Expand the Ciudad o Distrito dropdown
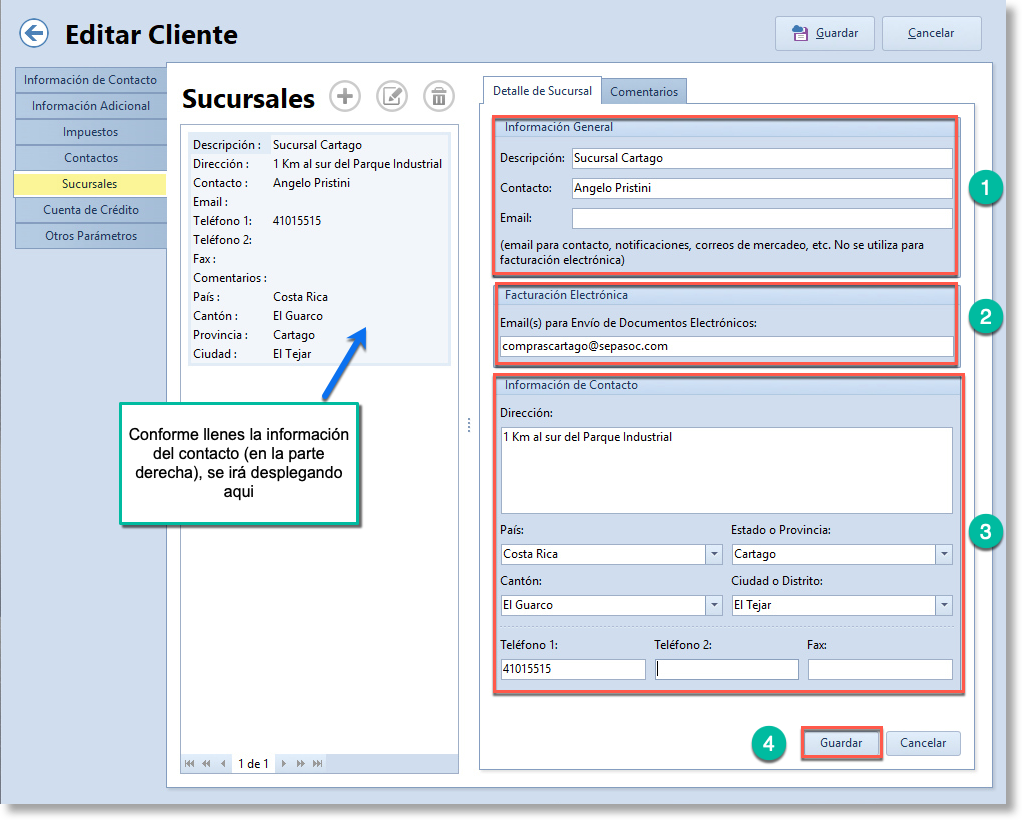Viewport: 1022px width, 820px height. [944, 605]
